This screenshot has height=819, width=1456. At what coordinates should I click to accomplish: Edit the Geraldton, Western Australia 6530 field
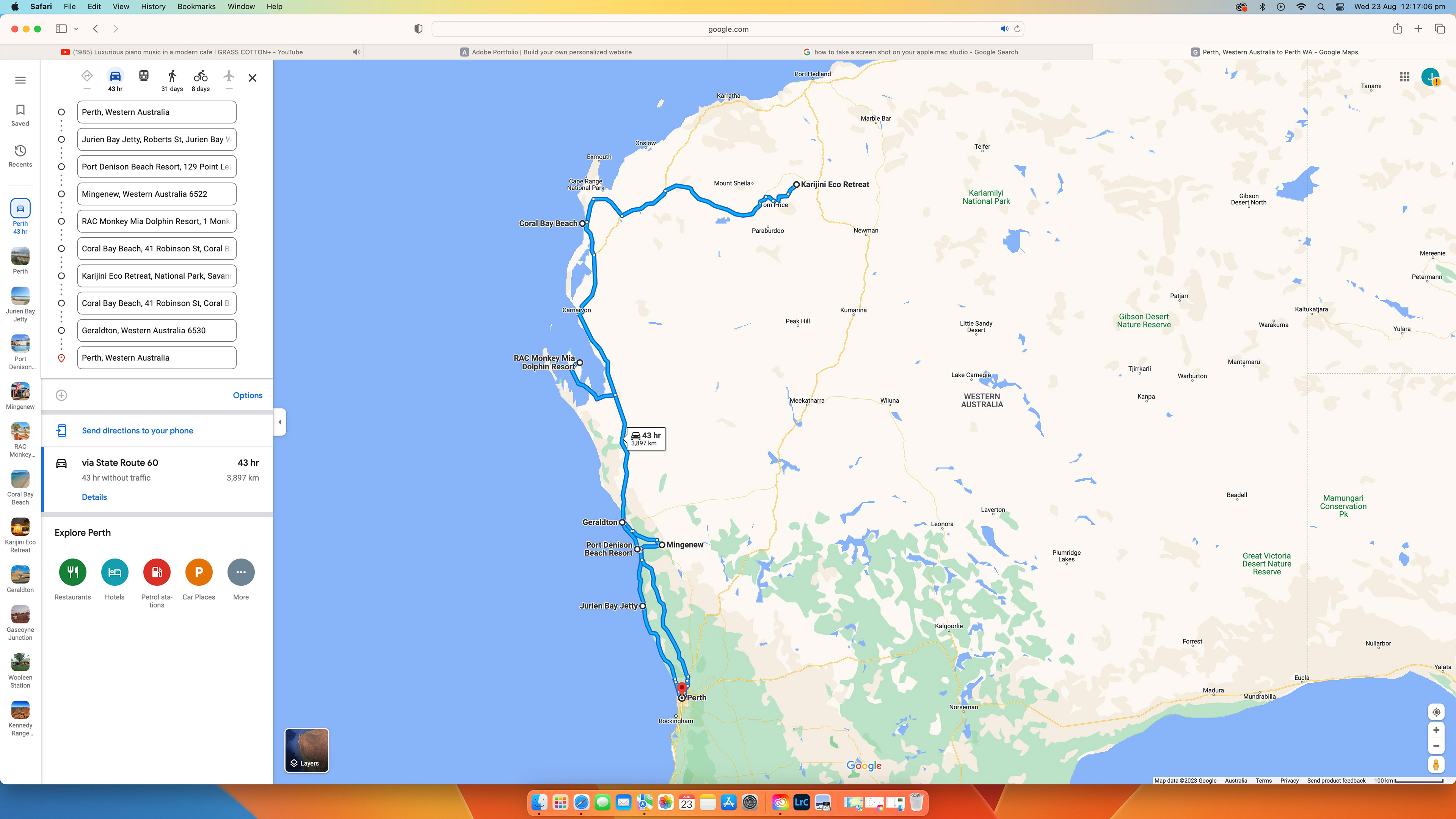[x=157, y=331]
